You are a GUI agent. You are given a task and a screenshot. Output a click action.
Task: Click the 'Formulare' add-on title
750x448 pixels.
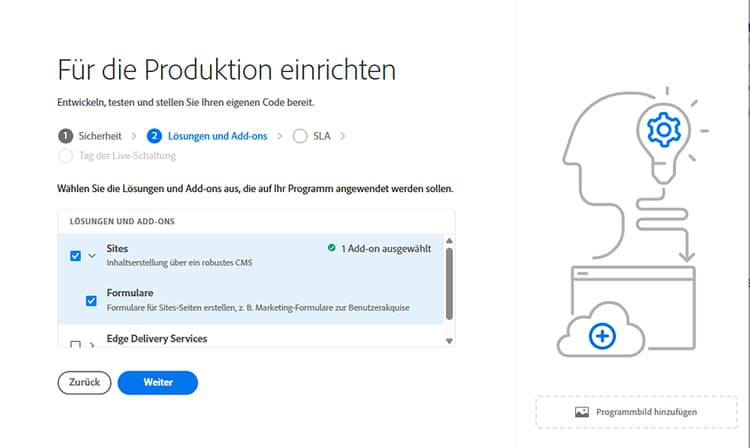[130, 293]
